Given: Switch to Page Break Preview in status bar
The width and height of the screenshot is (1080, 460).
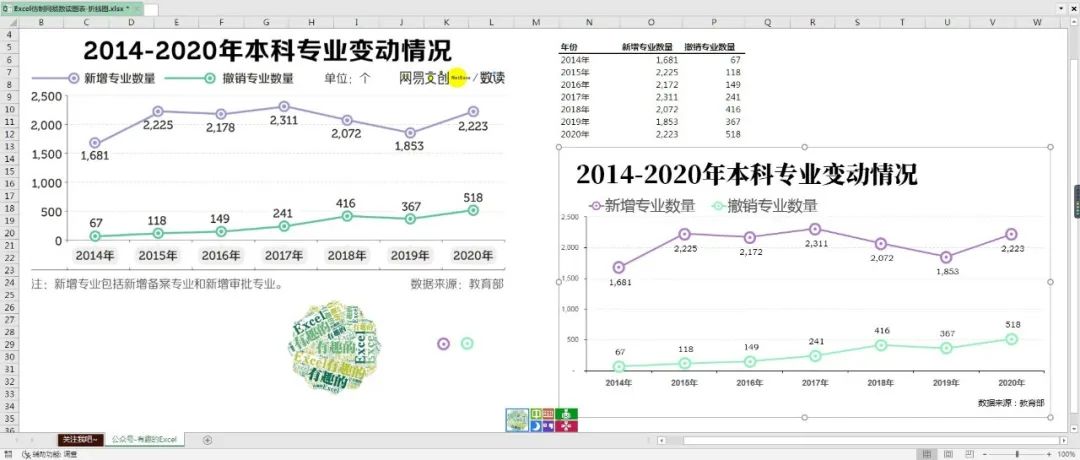Looking at the screenshot, I should (x=968, y=454).
